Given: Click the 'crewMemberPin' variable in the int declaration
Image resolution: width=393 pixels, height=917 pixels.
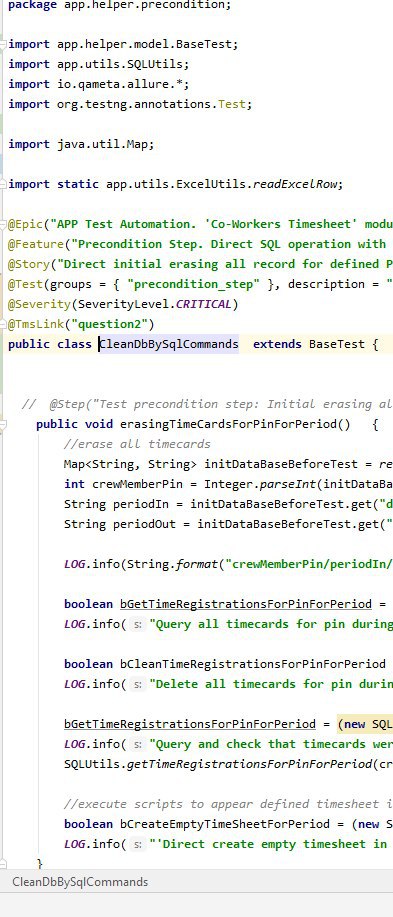Looking at the screenshot, I should pos(134,484).
